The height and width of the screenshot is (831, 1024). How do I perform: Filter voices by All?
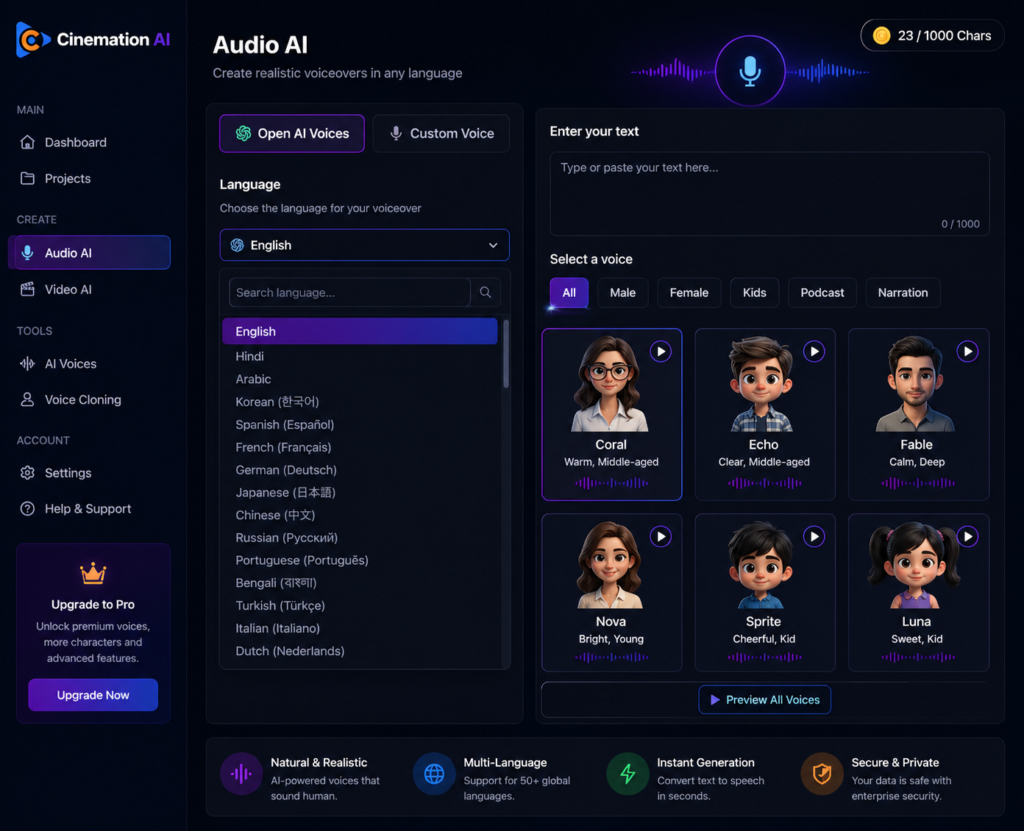point(569,293)
